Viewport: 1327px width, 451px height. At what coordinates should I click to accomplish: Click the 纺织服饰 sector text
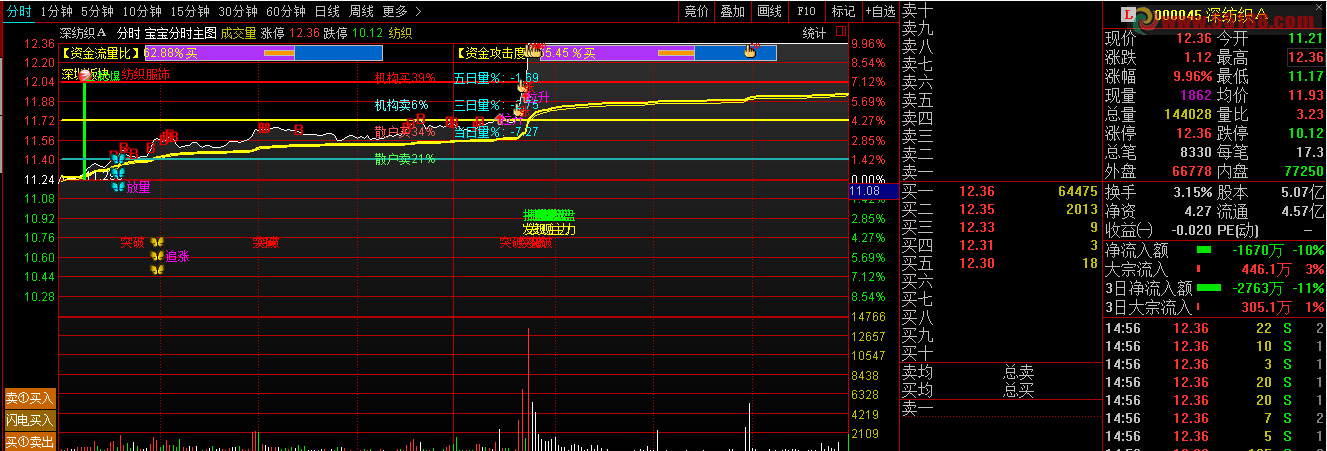point(145,75)
